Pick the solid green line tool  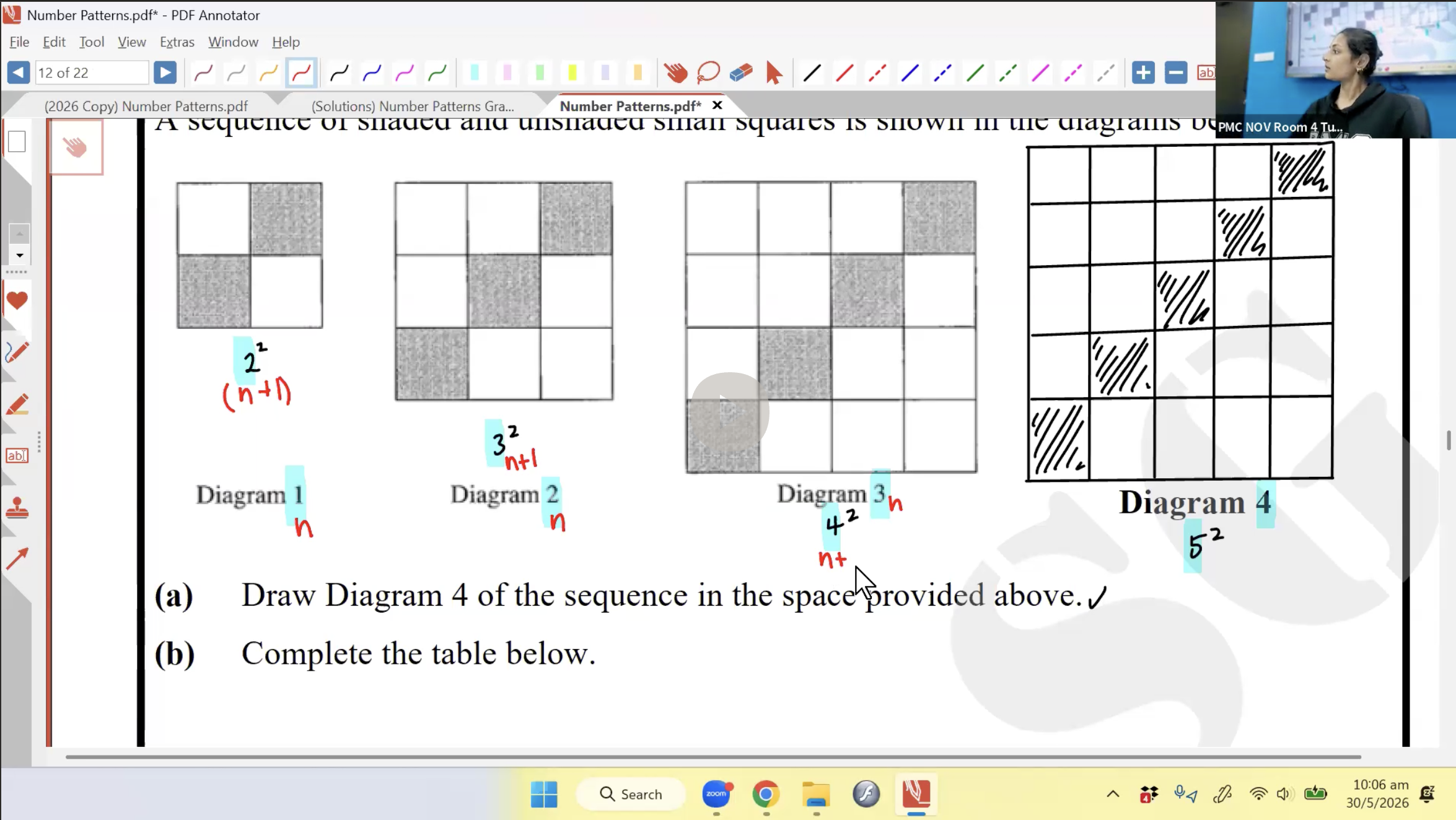(975, 73)
